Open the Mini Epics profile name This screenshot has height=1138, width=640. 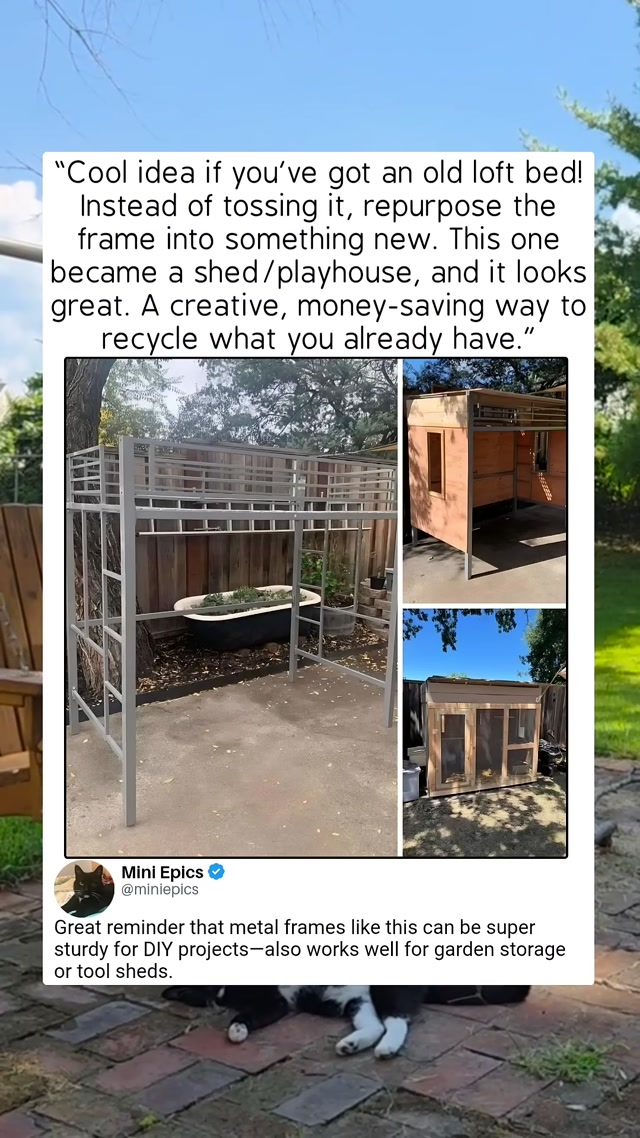pos(163,872)
